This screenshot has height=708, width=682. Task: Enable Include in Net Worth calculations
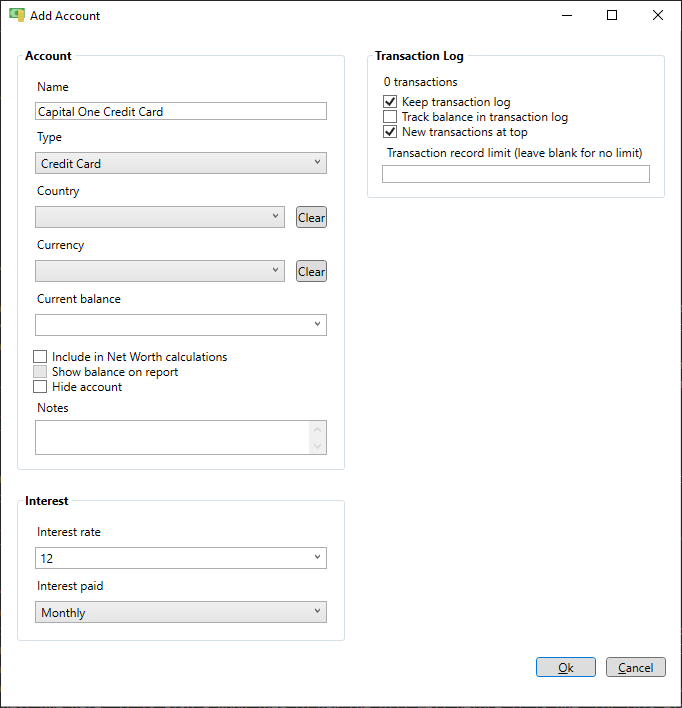click(40, 357)
